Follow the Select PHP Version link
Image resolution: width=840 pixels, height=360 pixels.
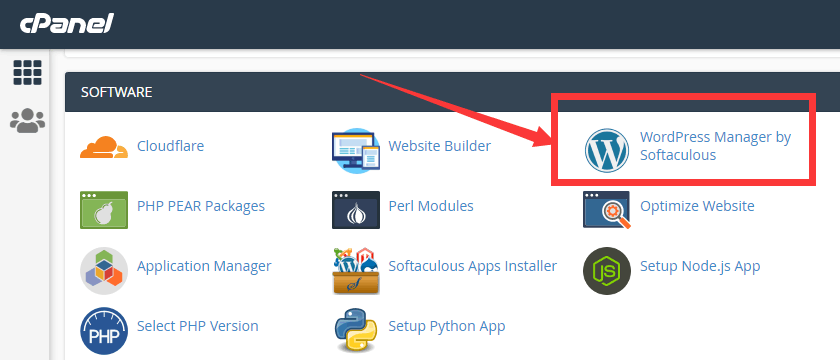198,326
